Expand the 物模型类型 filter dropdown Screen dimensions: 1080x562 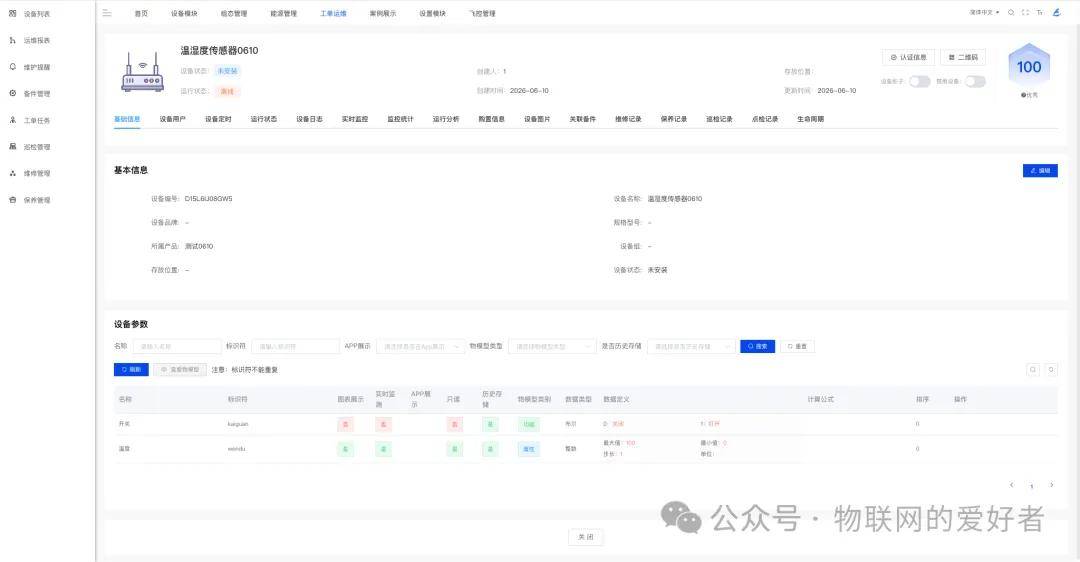coord(552,346)
